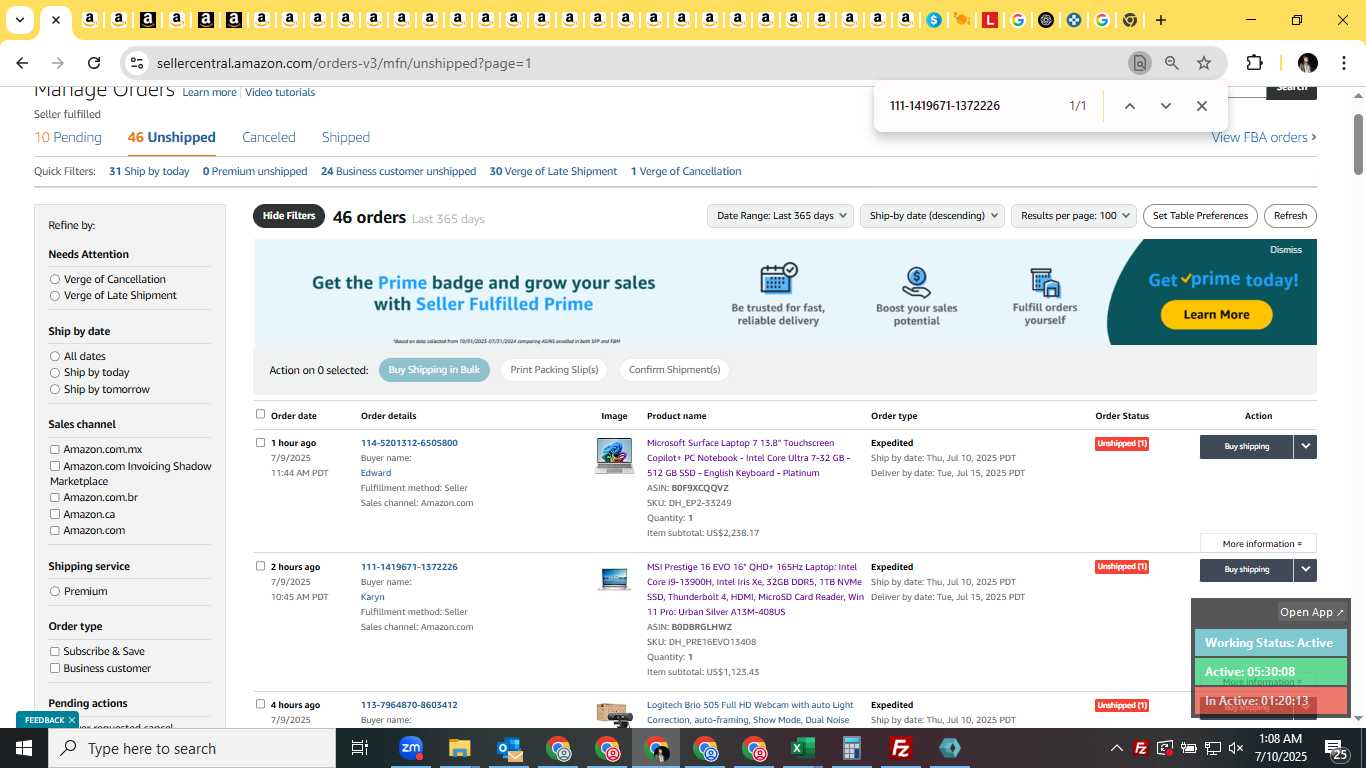
Task: Open the Date Range dropdown
Action: [x=780, y=216]
